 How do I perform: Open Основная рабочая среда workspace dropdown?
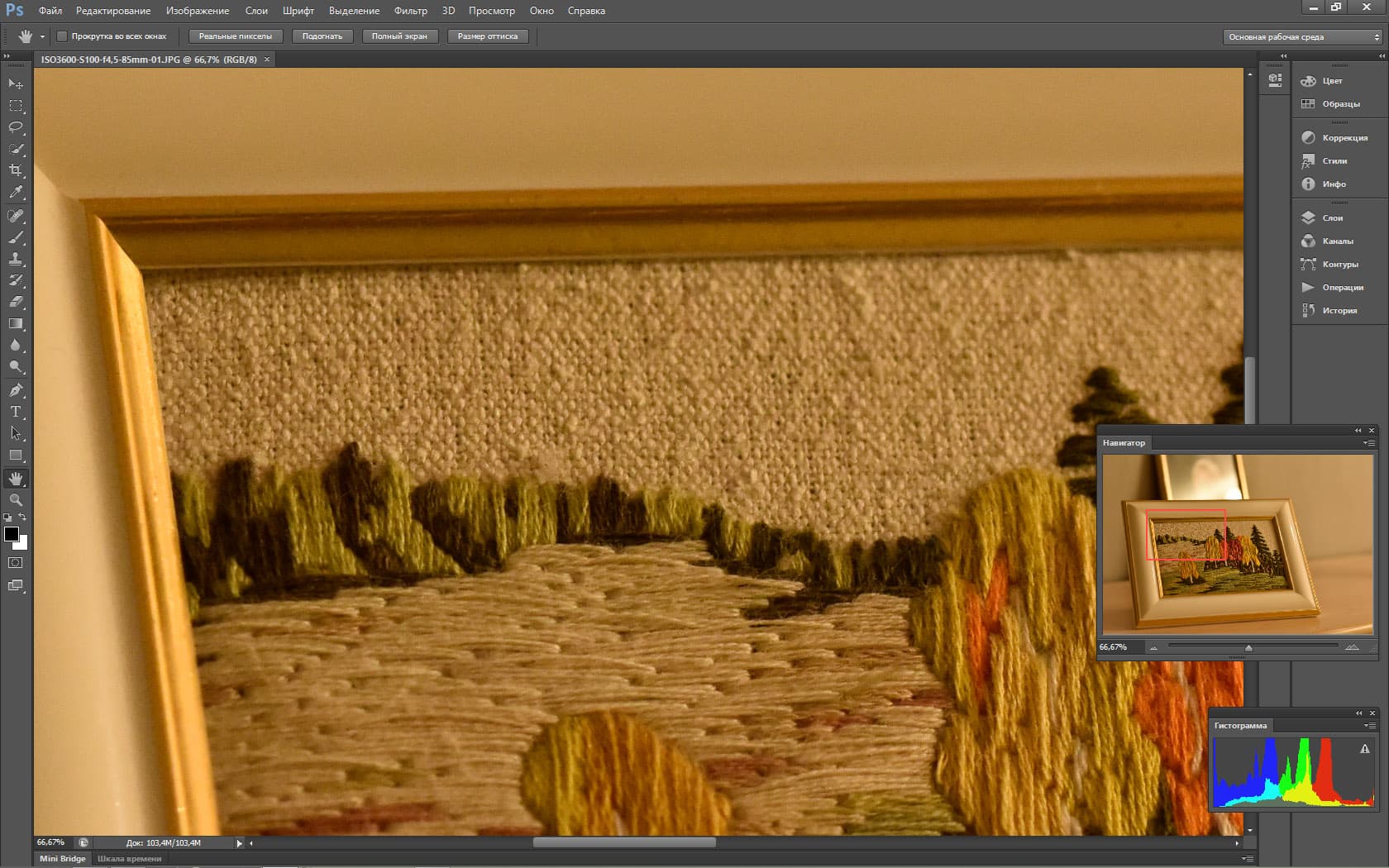(x=1302, y=37)
